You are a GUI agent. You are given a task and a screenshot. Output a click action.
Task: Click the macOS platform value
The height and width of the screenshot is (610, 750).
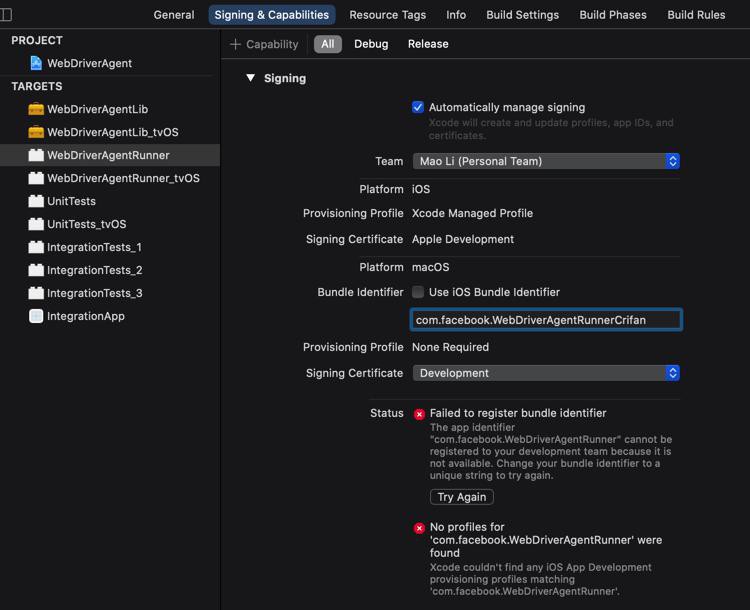[x=430, y=267]
